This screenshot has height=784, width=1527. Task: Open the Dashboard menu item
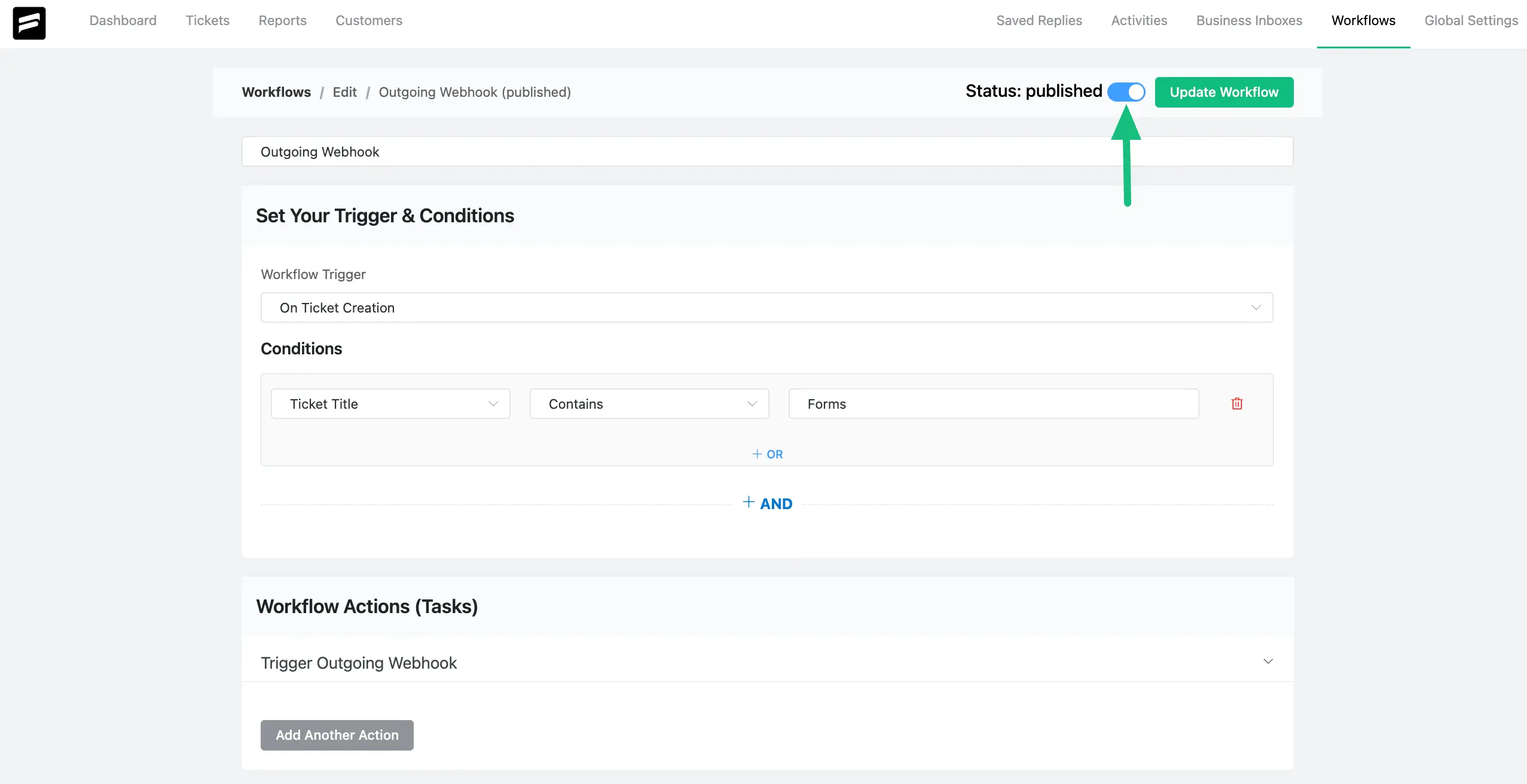point(123,20)
